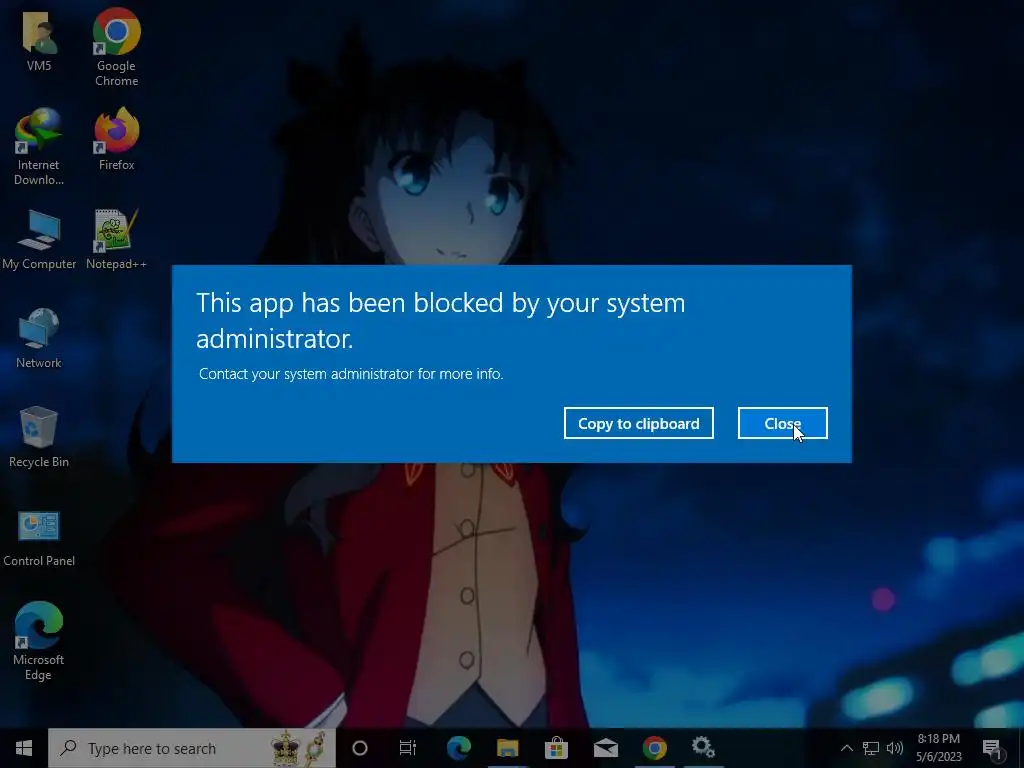Screen dimensions: 1024x768
Task: Close the blocked app dialog
Action: point(782,423)
